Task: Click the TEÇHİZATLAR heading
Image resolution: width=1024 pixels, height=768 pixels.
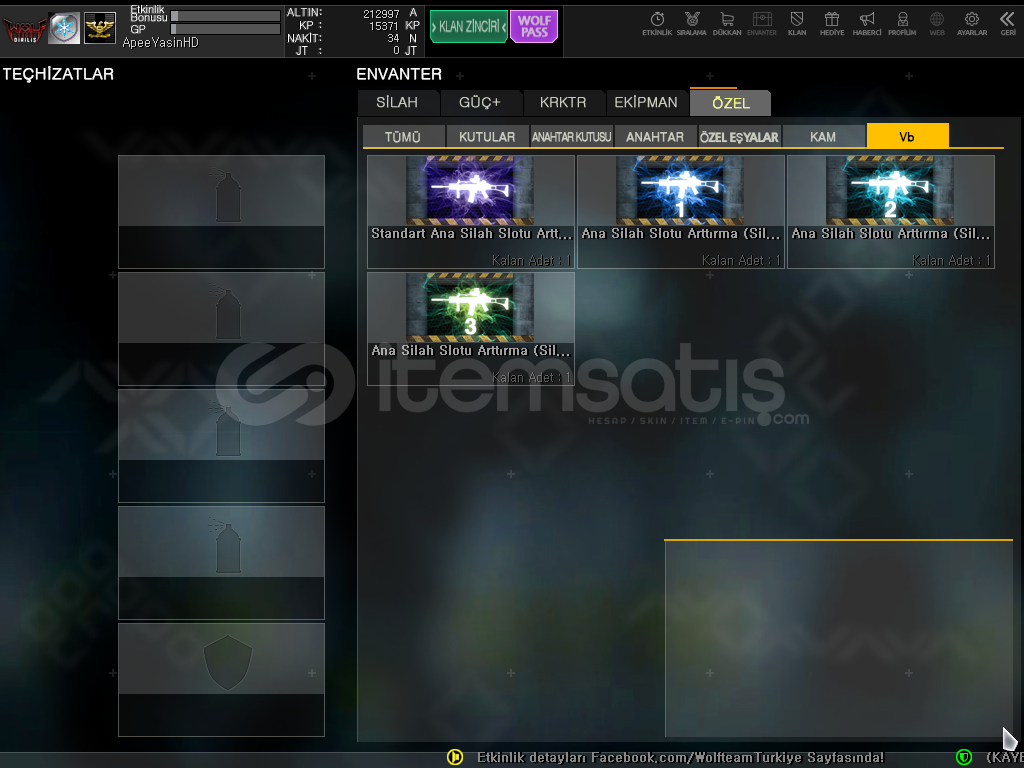Action: [58, 74]
